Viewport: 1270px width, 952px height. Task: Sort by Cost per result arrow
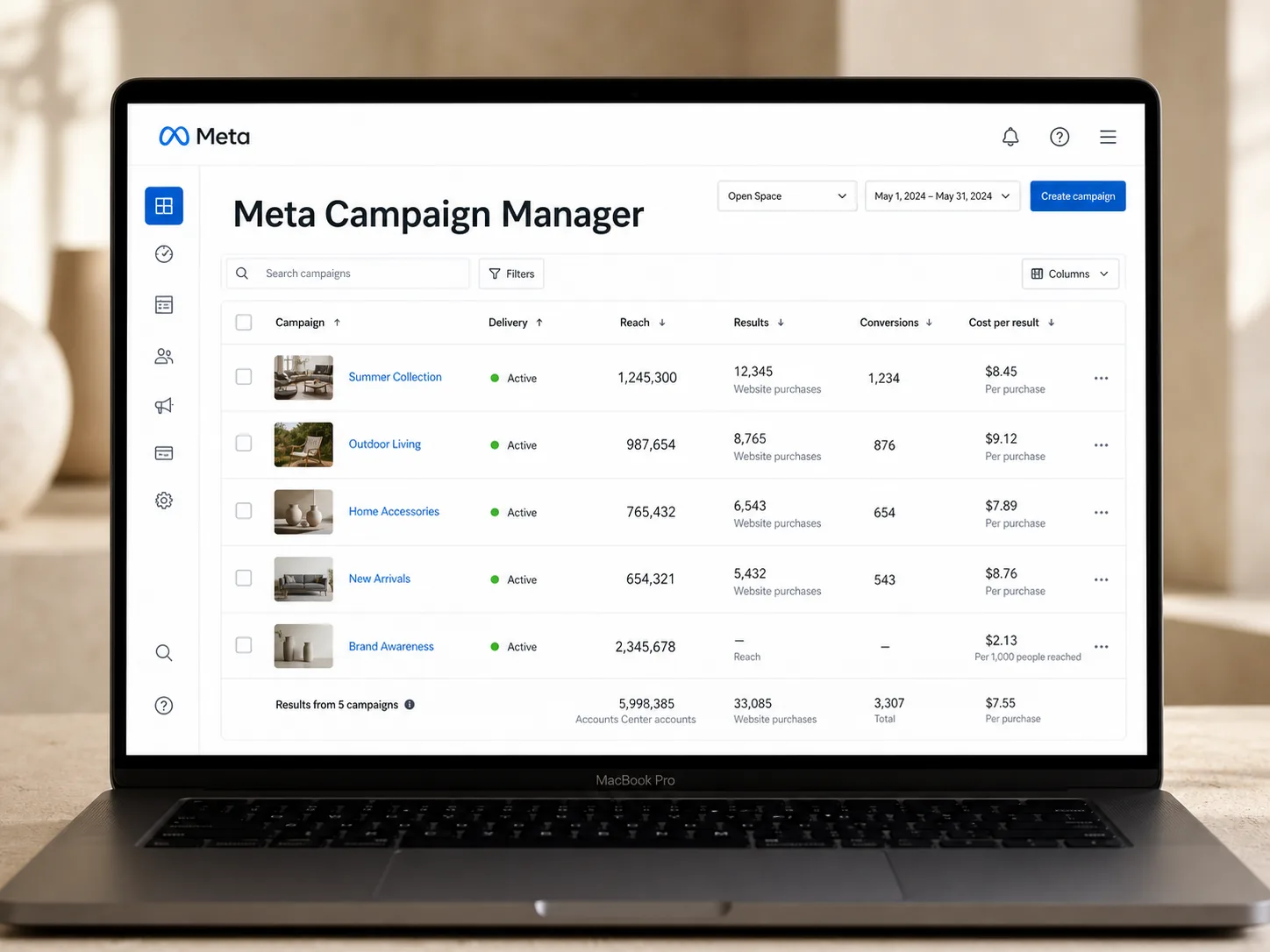pyautogui.click(x=1051, y=323)
